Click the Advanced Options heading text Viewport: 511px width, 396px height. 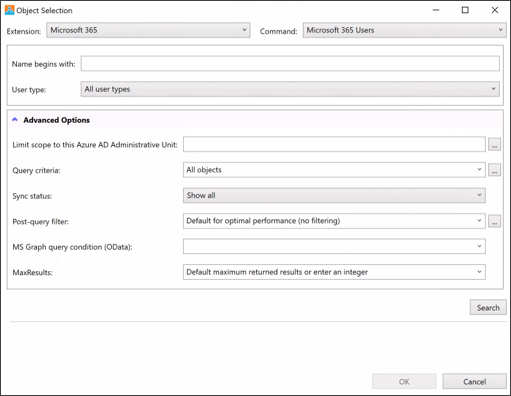(x=56, y=120)
